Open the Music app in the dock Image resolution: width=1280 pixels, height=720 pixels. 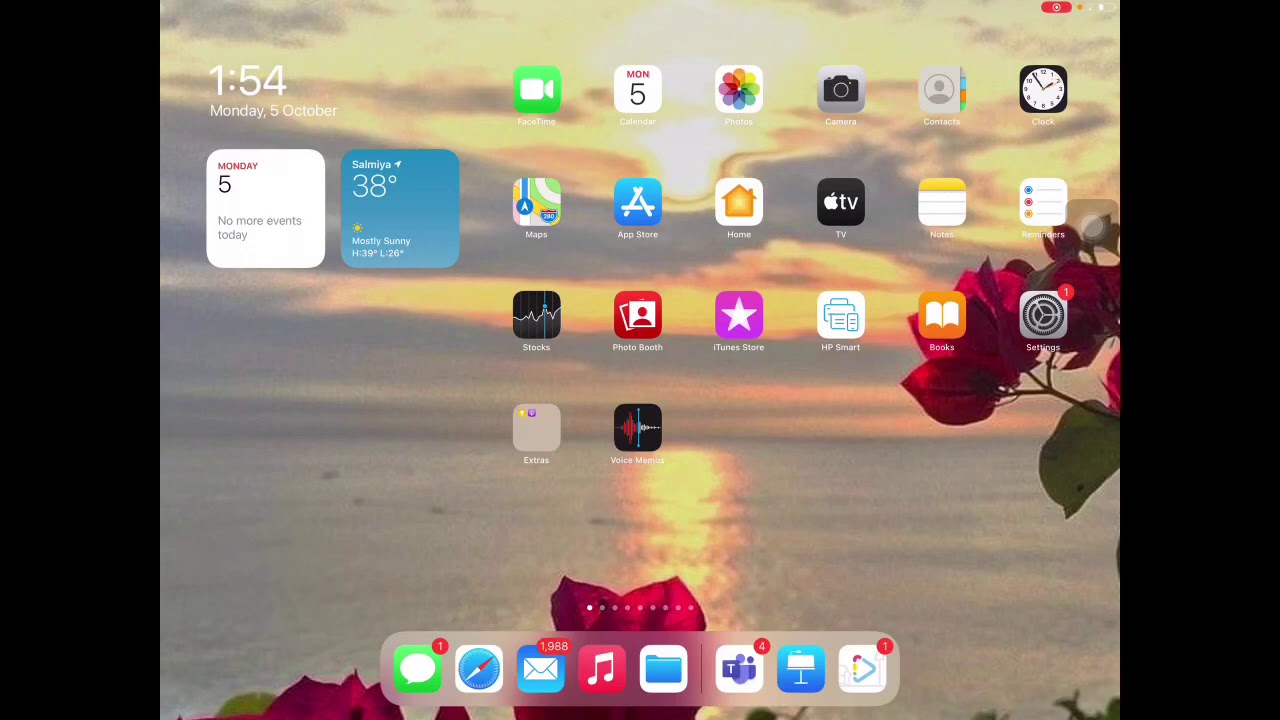point(602,670)
